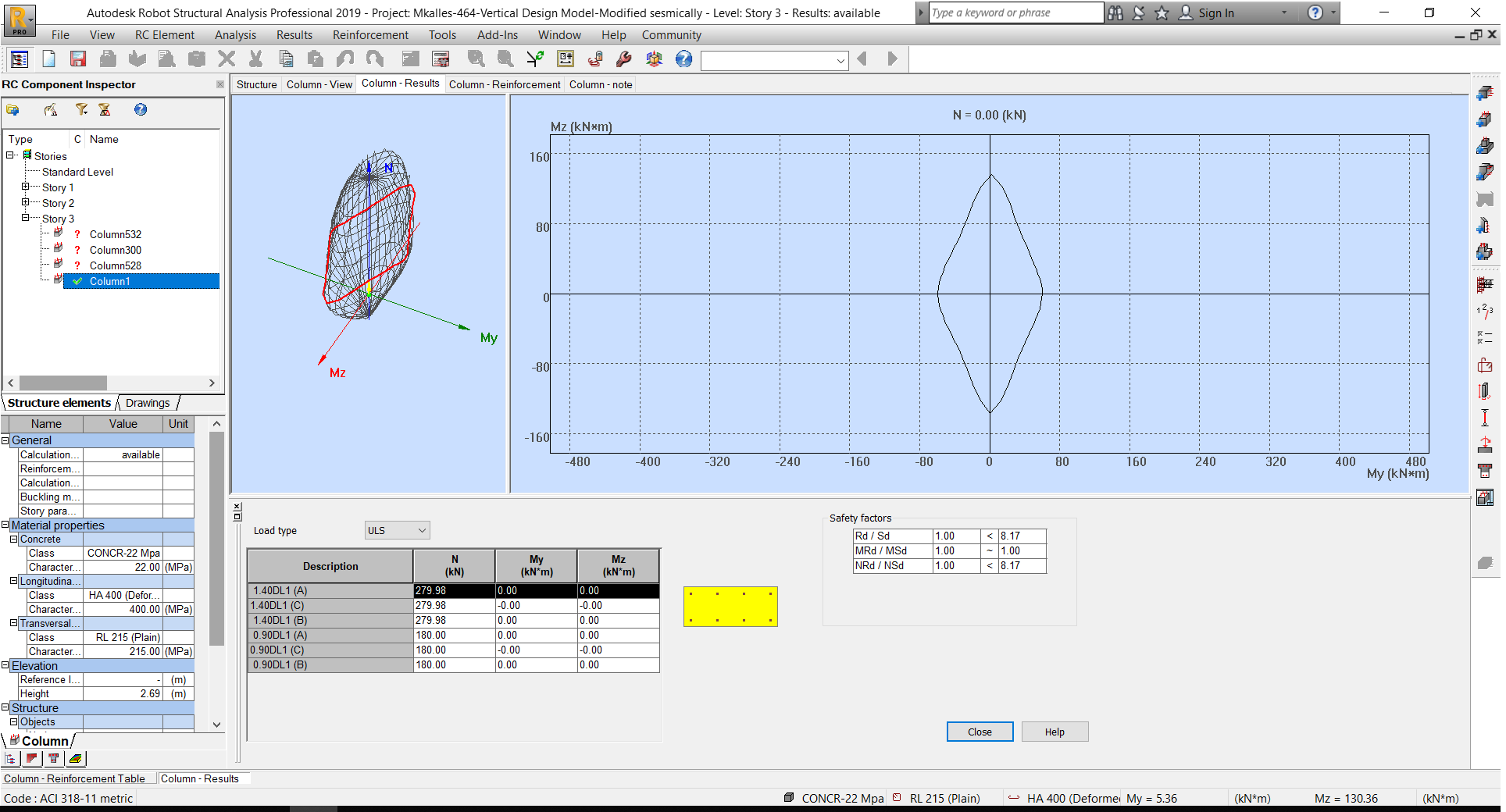The width and height of the screenshot is (1506, 812).
Task: Open the RC Component Inspector filter icon
Action: click(81, 110)
